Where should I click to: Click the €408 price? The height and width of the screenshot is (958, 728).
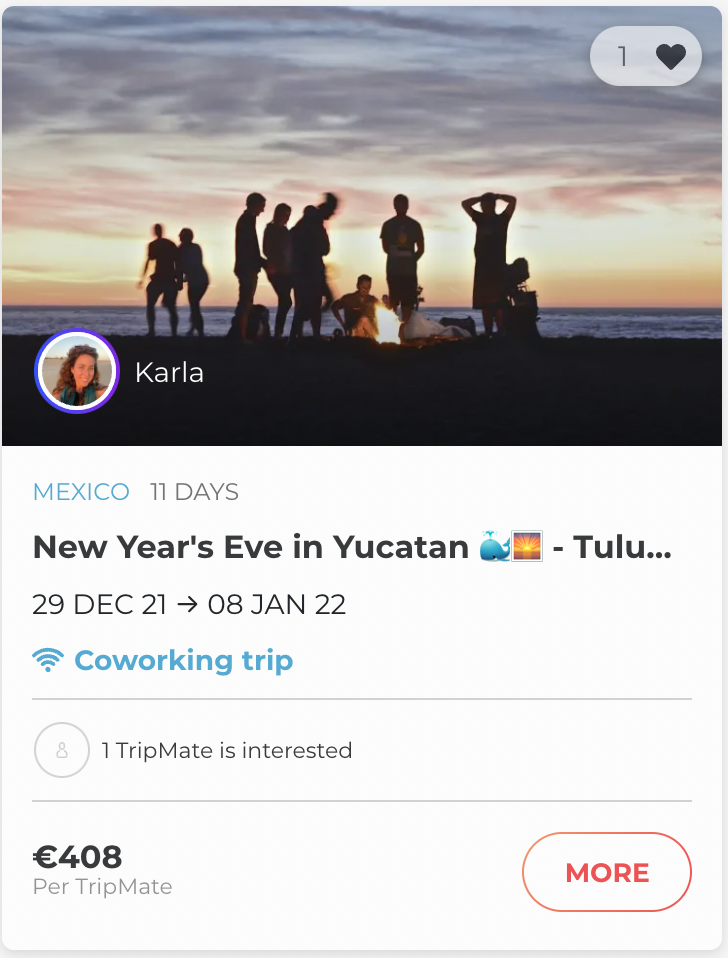(x=78, y=856)
